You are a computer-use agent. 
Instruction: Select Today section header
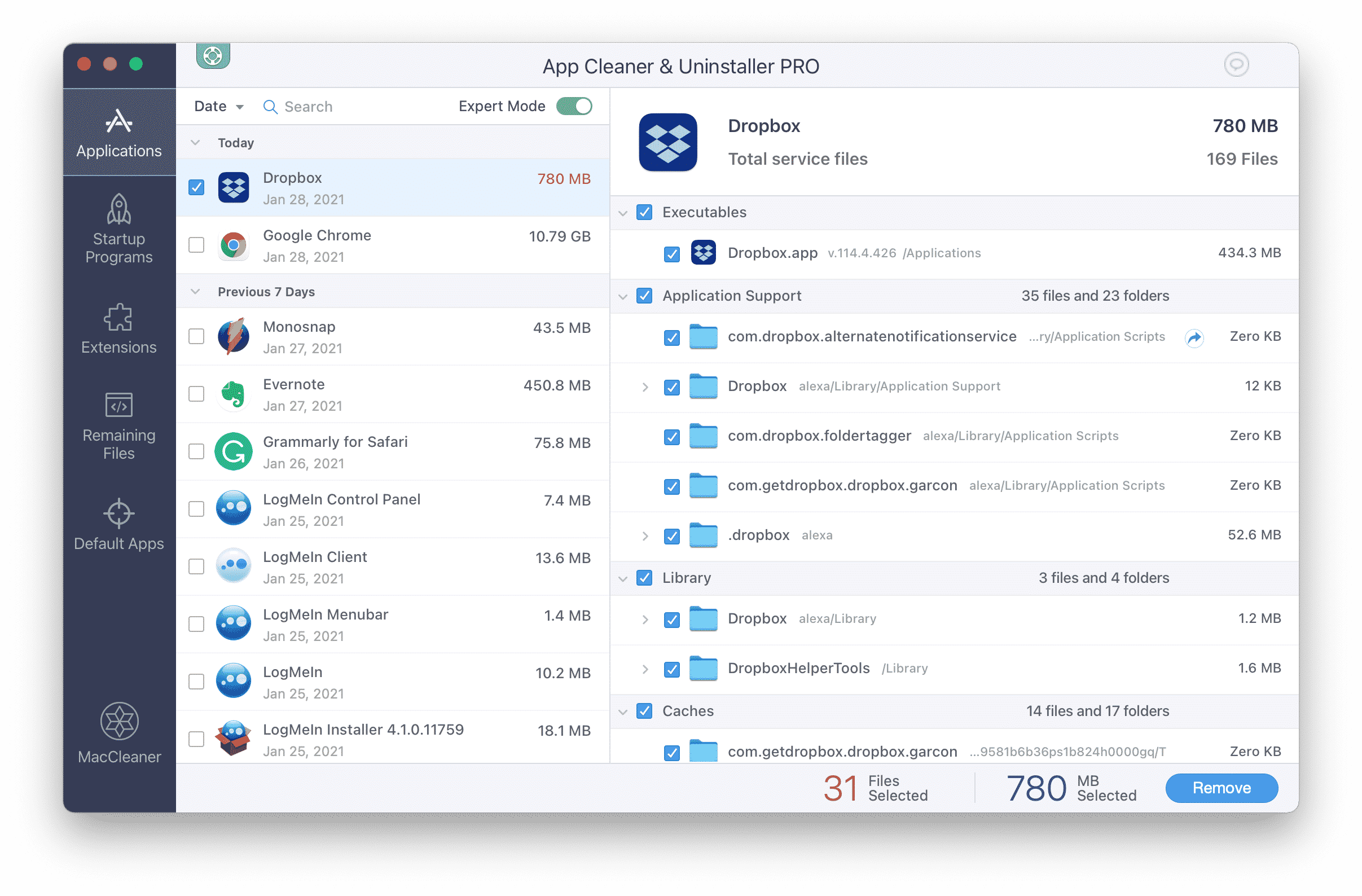pyautogui.click(x=237, y=142)
